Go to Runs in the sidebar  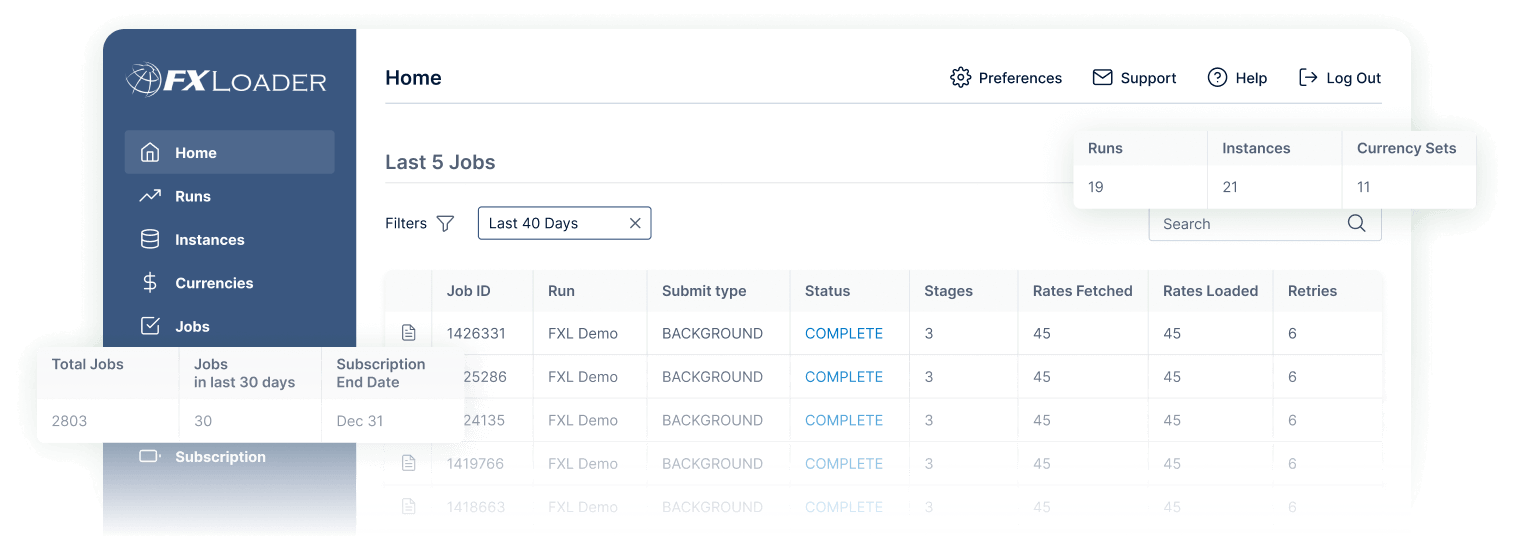192,196
